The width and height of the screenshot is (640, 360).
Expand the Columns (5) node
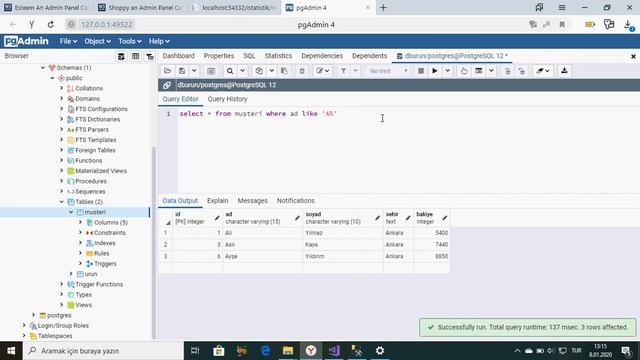(x=80, y=222)
